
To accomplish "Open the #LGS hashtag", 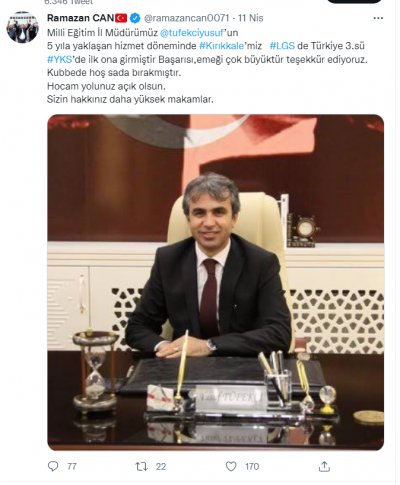I will pyautogui.click(x=282, y=46).
